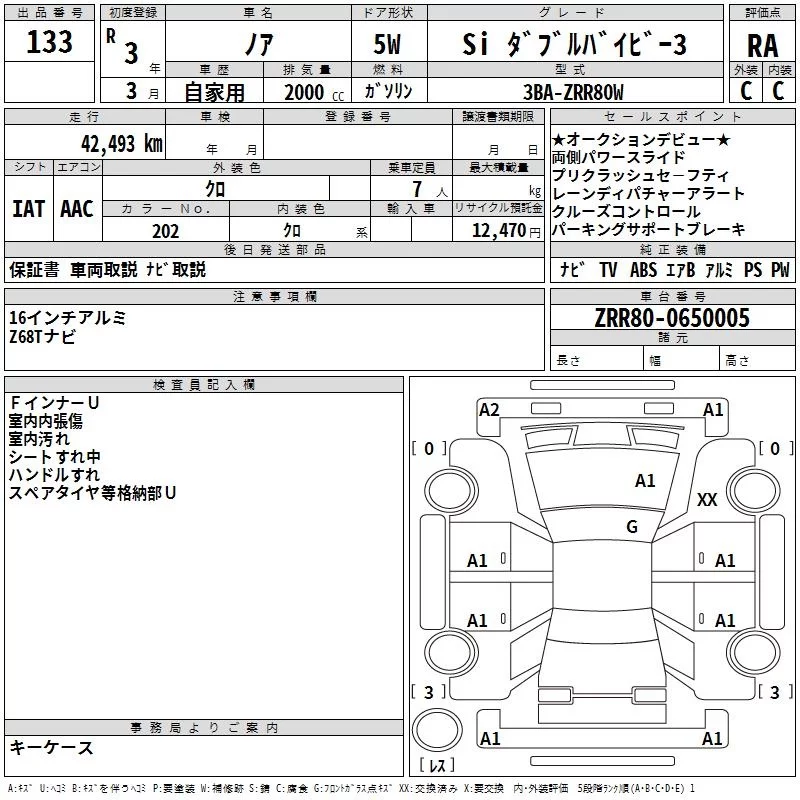800x800 pixels.
Task: Click PS in genuine equipment row
Action: click(x=753, y=269)
